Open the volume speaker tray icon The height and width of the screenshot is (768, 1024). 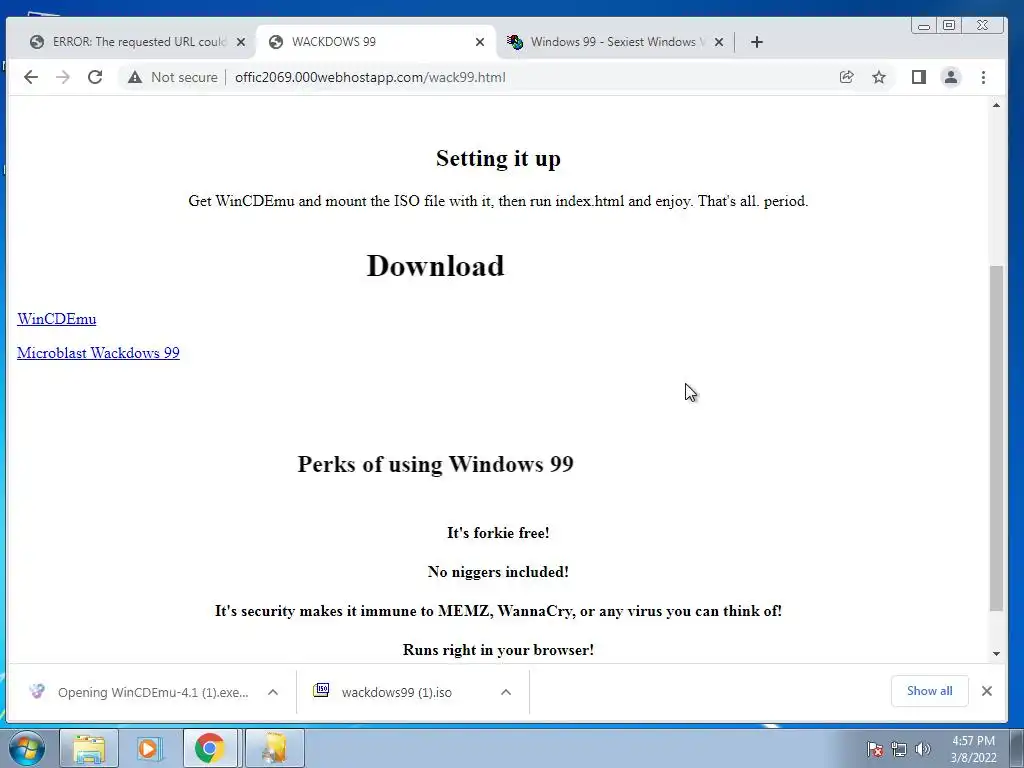(x=922, y=749)
